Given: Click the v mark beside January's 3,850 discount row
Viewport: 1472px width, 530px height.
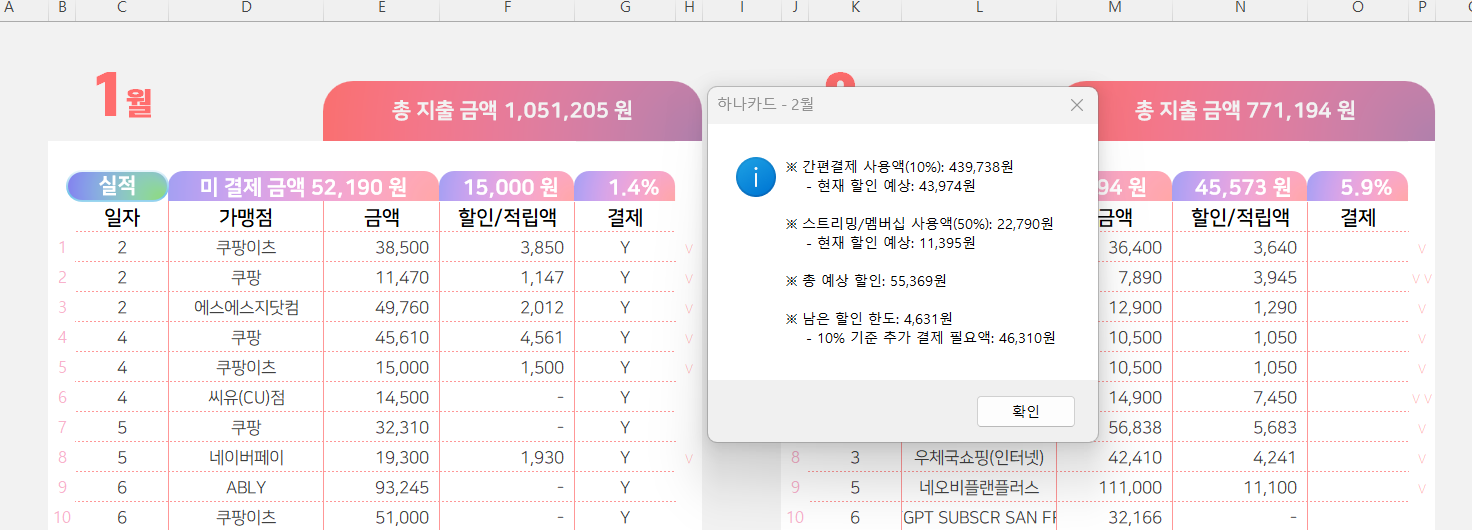Looking at the screenshot, I should coord(688,248).
